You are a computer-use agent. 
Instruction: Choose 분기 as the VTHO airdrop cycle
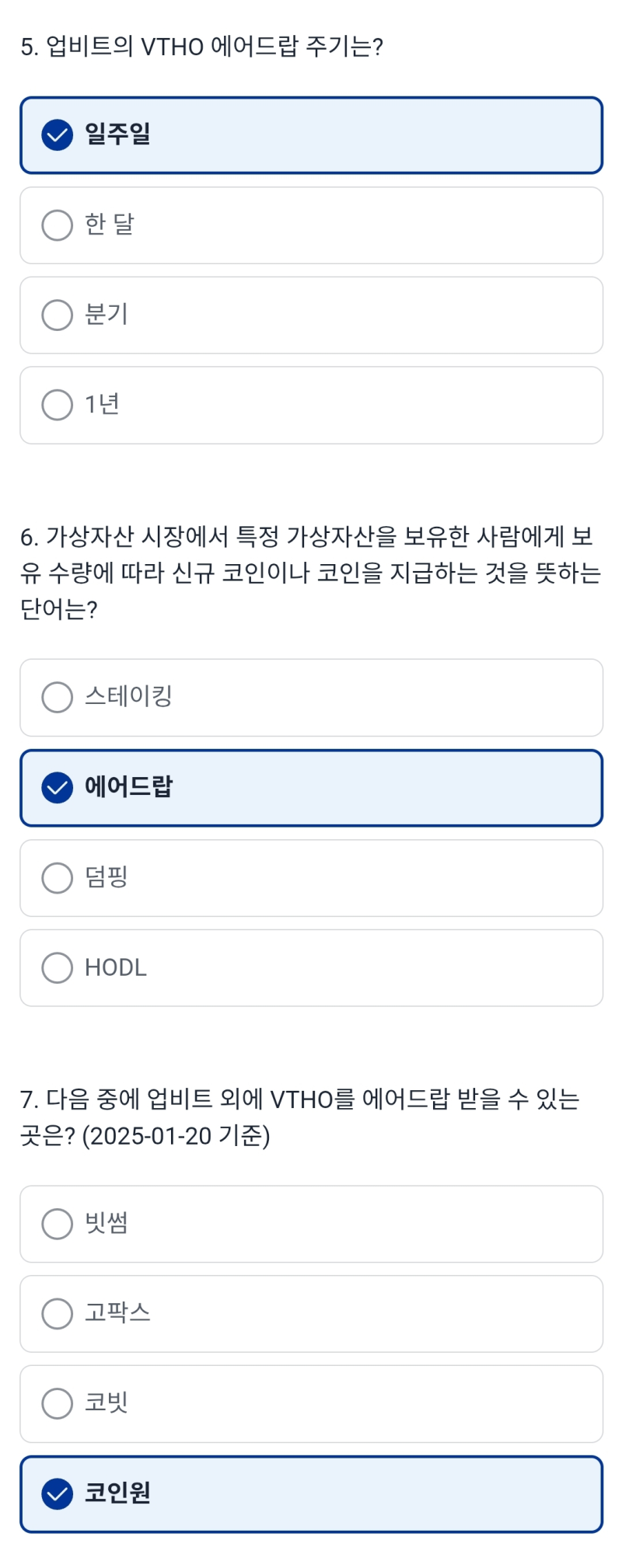point(311,315)
